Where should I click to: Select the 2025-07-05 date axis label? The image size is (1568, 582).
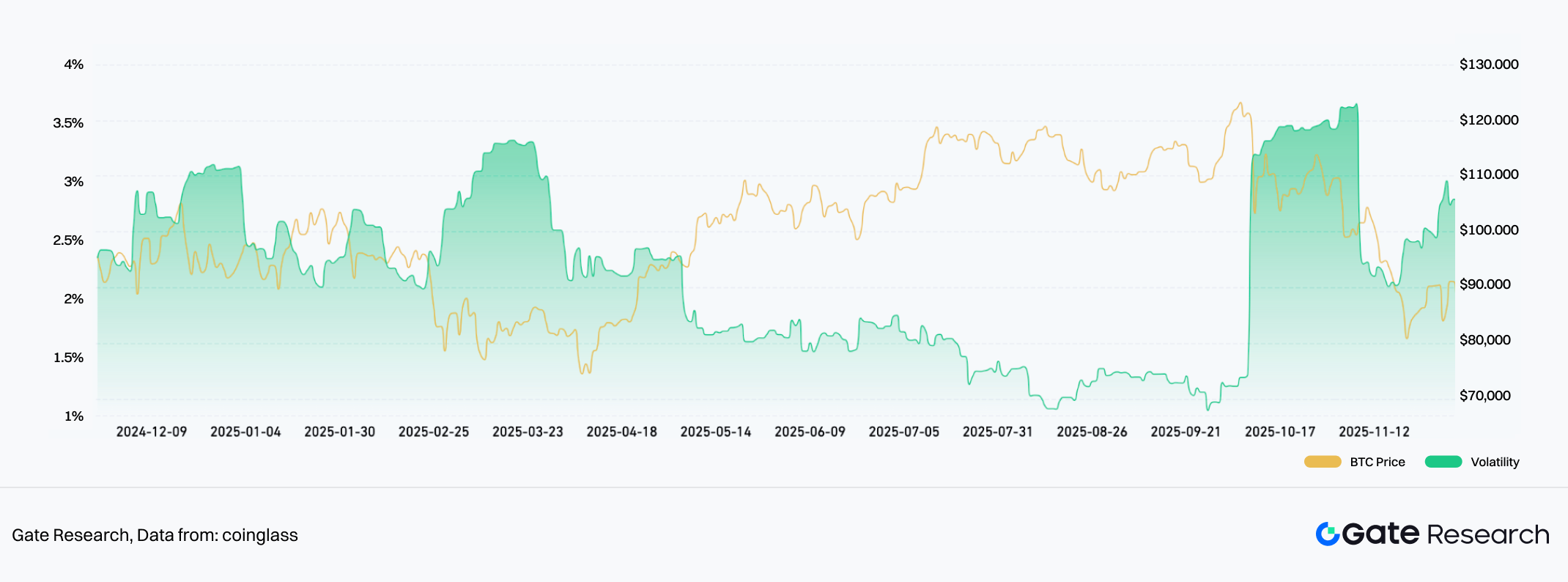tap(904, 432)
